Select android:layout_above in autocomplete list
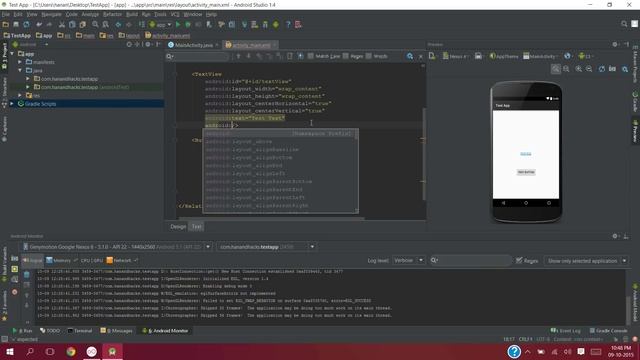Image resolution: width=640 pixels, height=360 pixels. 280,142
